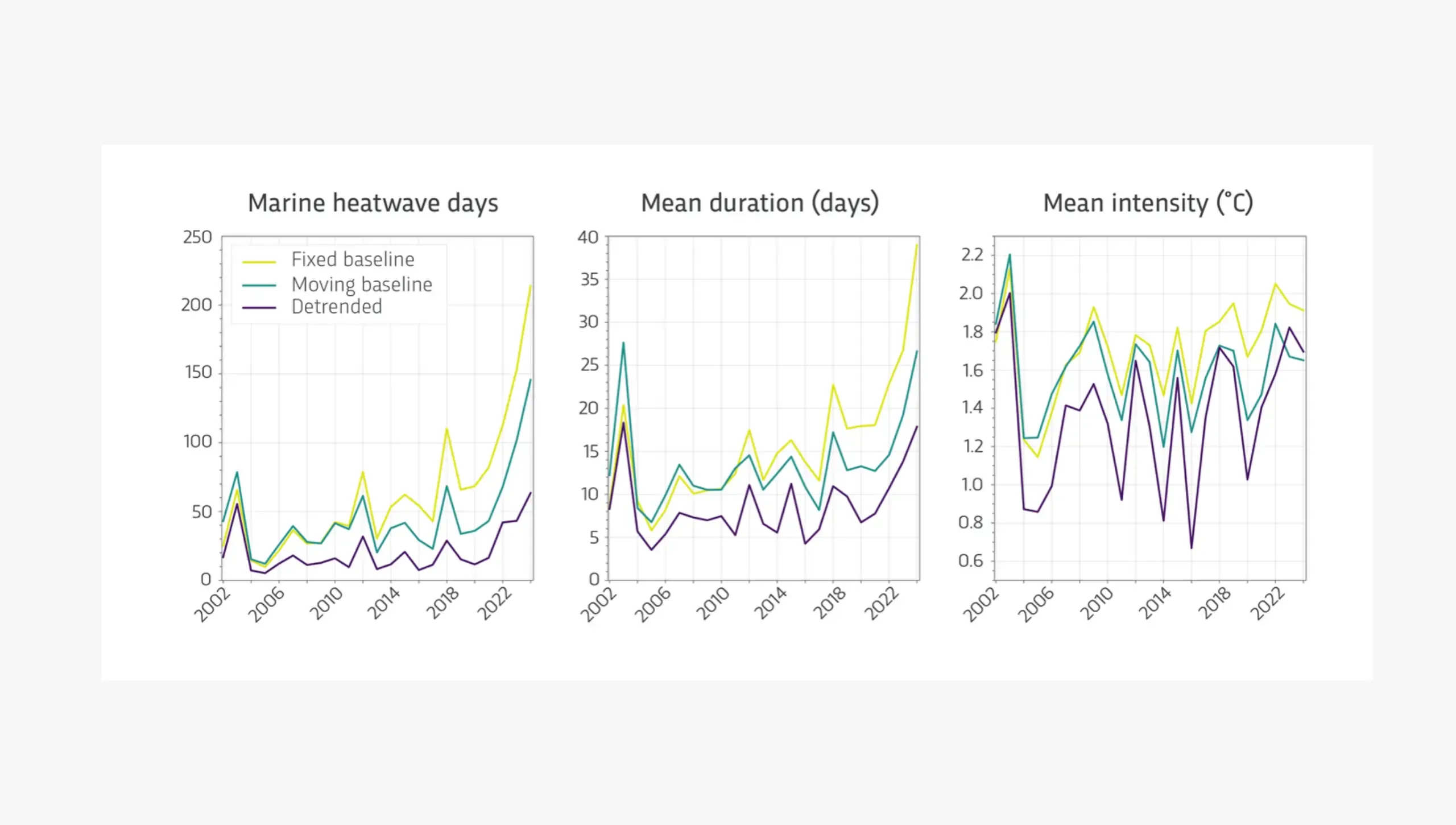Viewport: 1456px width, 825px height.
Task: Click the 35 y-axis label on mean duration chart
Action: tap(589, 279)
